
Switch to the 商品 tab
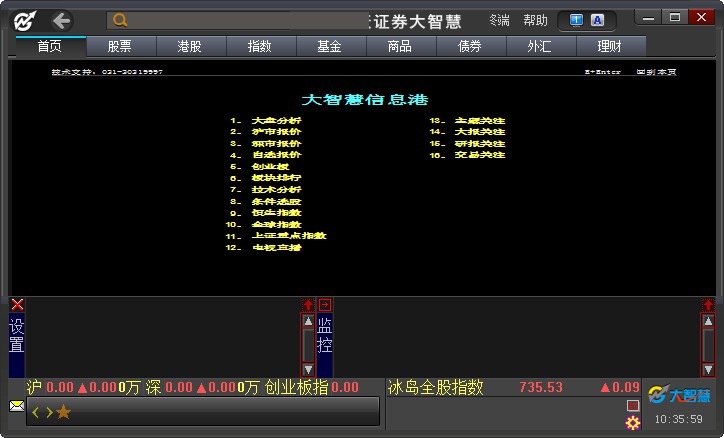[400, 46]
